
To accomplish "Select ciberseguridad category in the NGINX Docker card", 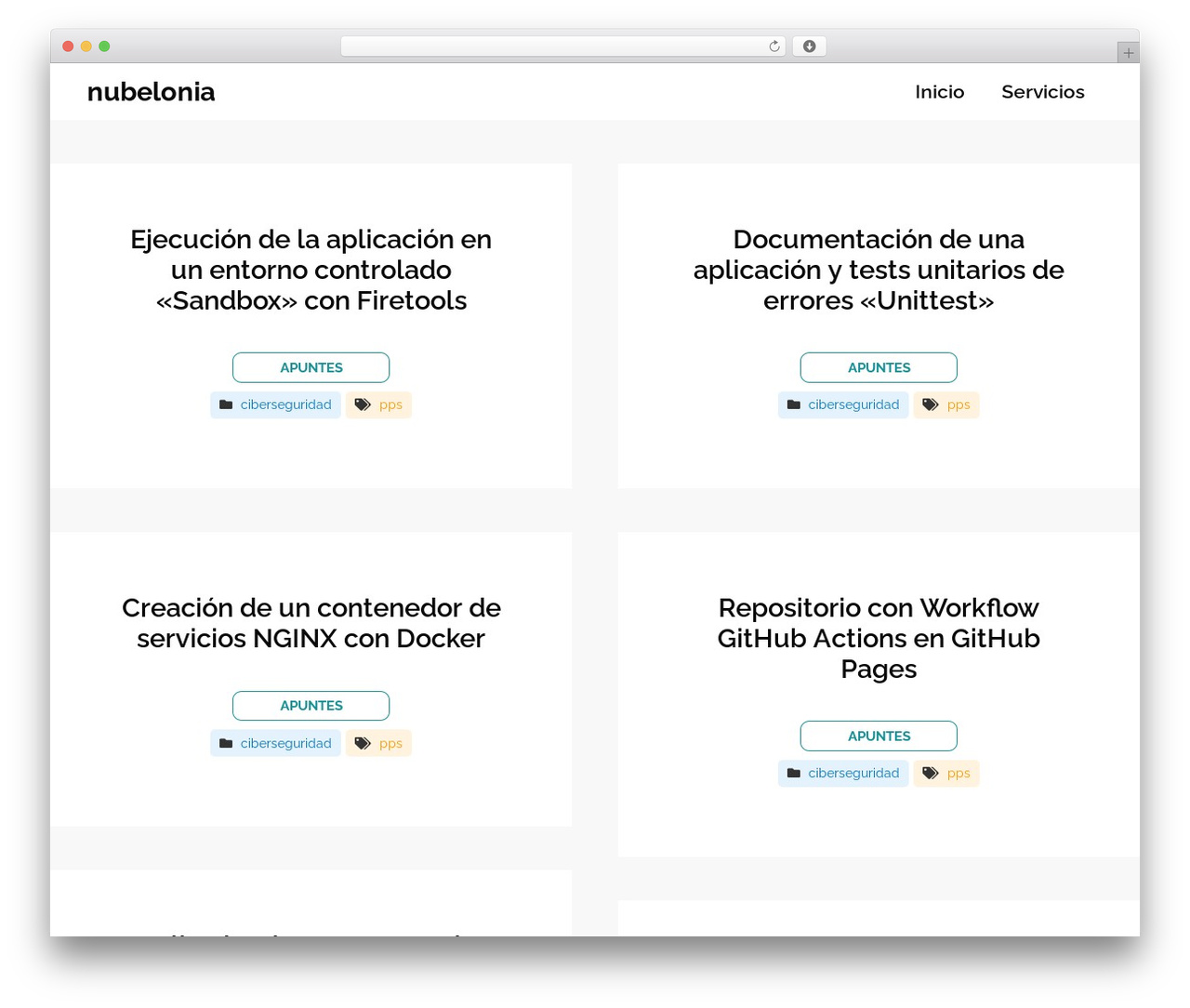I will tap(276, 743).
